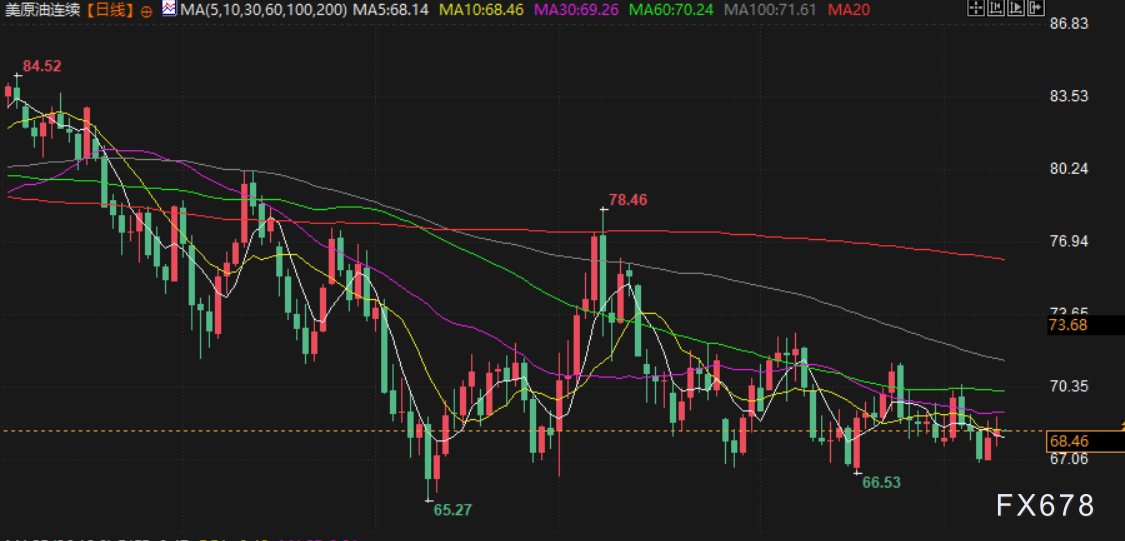1125x541 pixels.
Task: Click the 70.35 price axis label
Action: 1070,386
